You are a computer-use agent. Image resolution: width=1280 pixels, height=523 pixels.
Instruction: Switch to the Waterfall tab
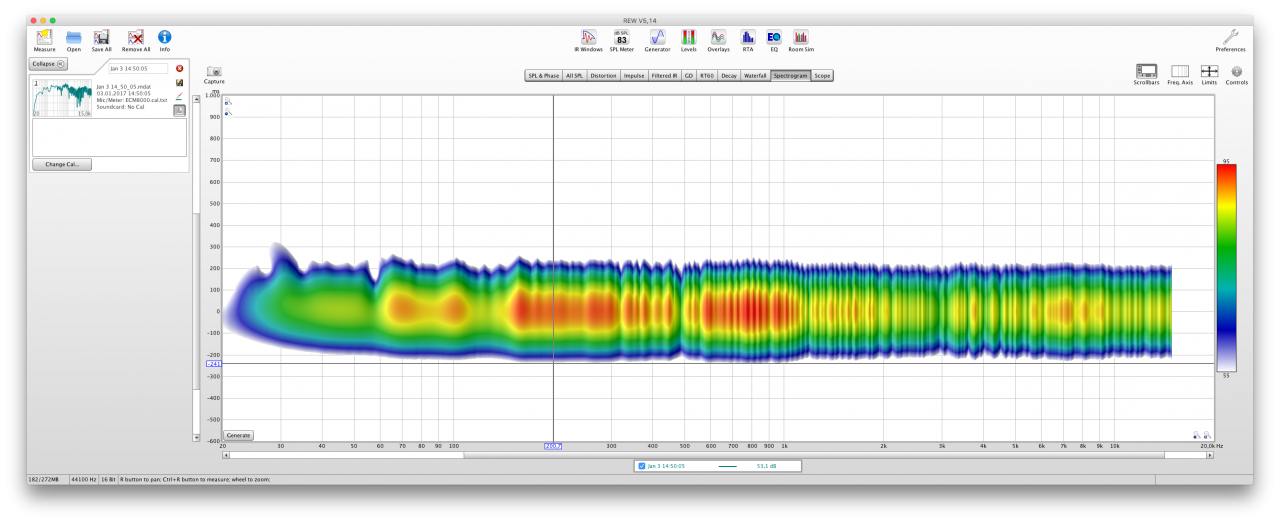pyautogui.click(x=755, y=76)
